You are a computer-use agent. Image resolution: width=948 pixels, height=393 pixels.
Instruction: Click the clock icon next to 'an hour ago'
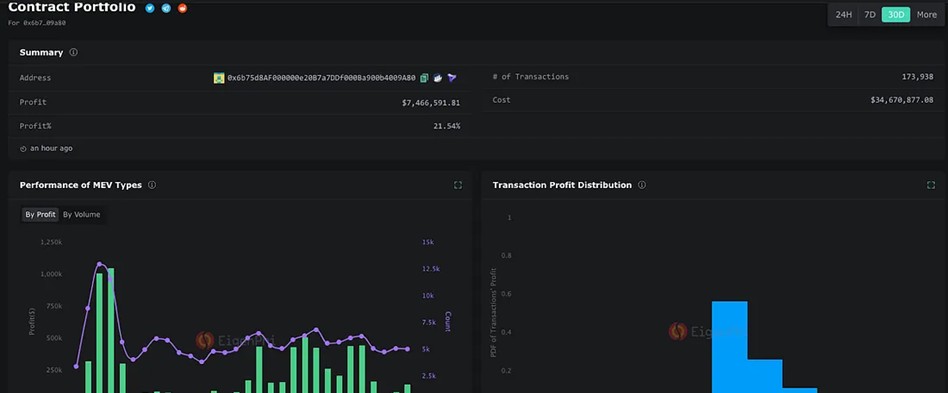[23, 149]
